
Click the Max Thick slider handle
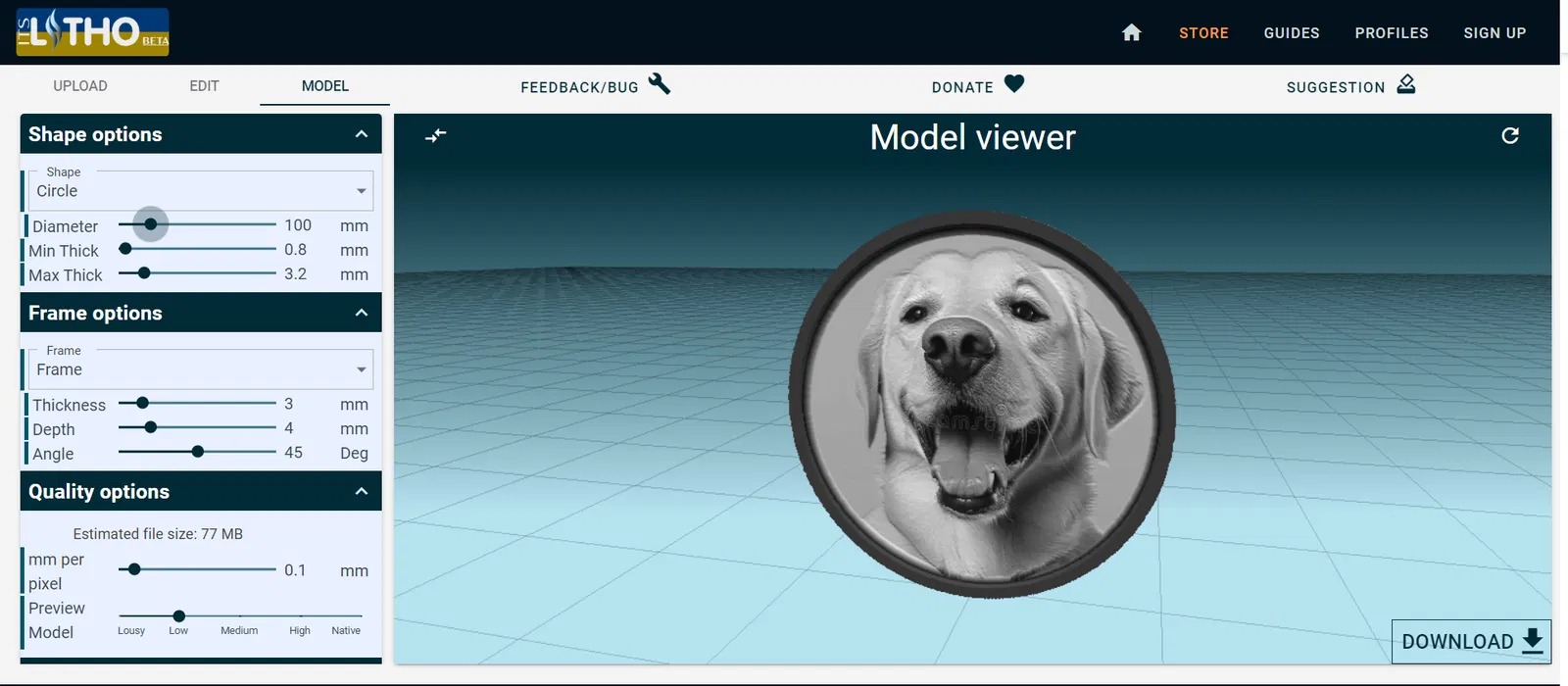pos(144,273)
